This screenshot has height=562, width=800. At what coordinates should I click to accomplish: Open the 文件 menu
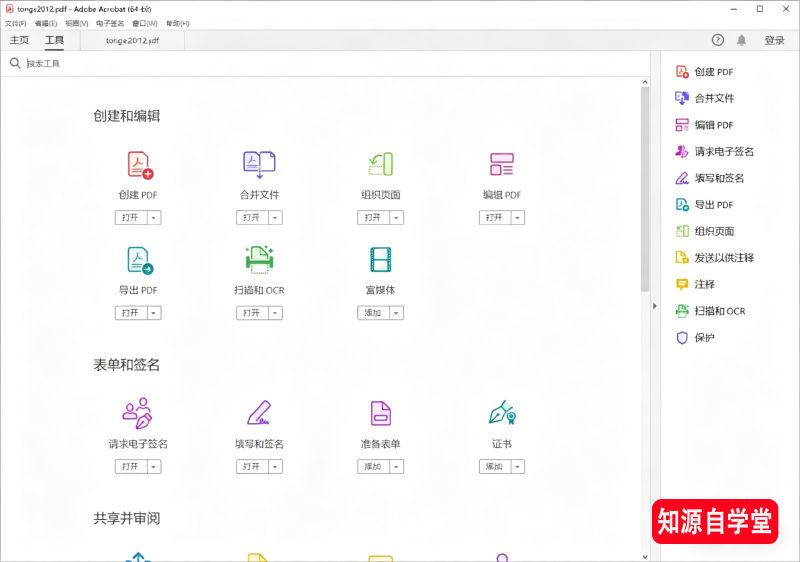click(15, 23)
